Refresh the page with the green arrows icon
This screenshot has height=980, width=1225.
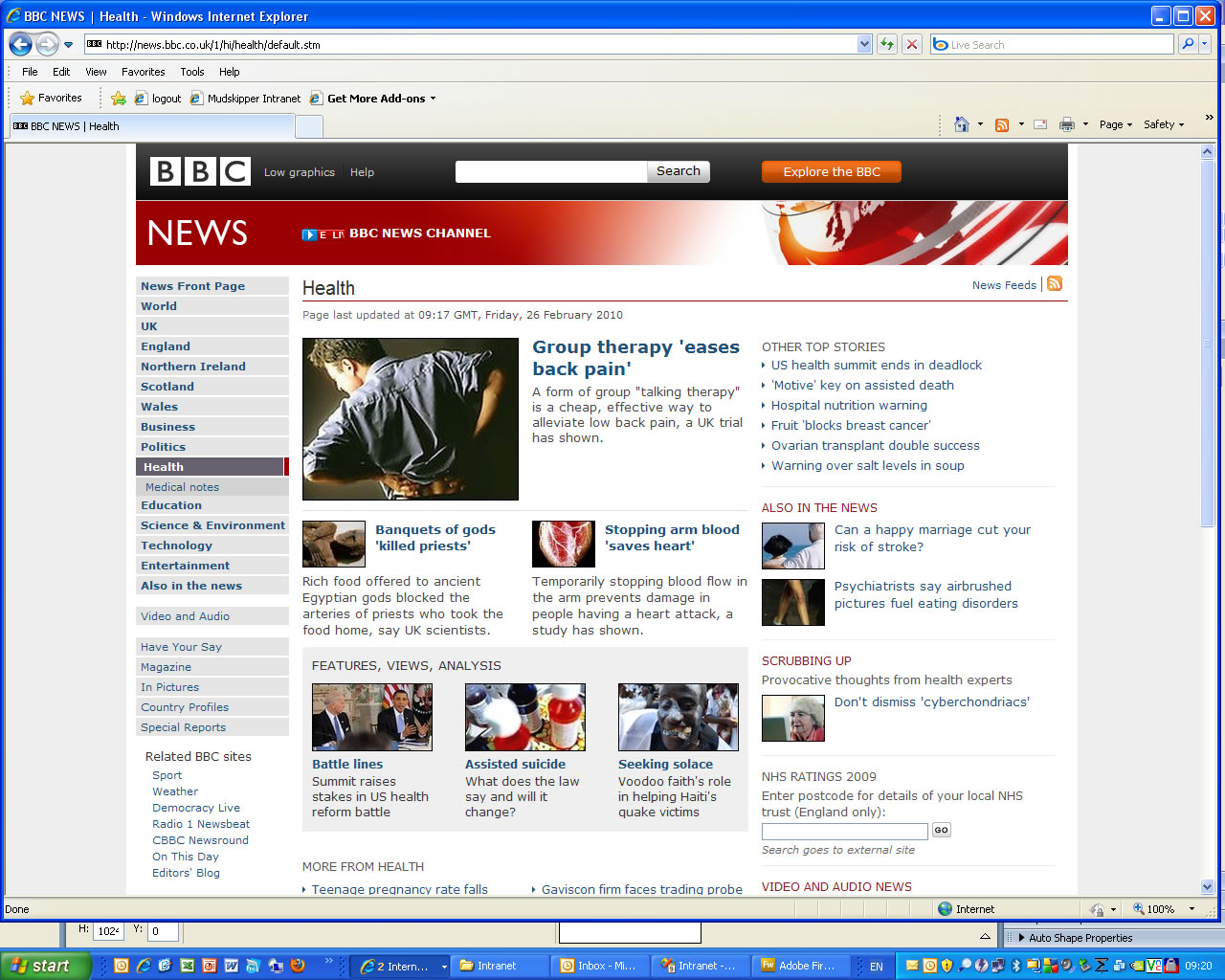click(x=887, y=44)
